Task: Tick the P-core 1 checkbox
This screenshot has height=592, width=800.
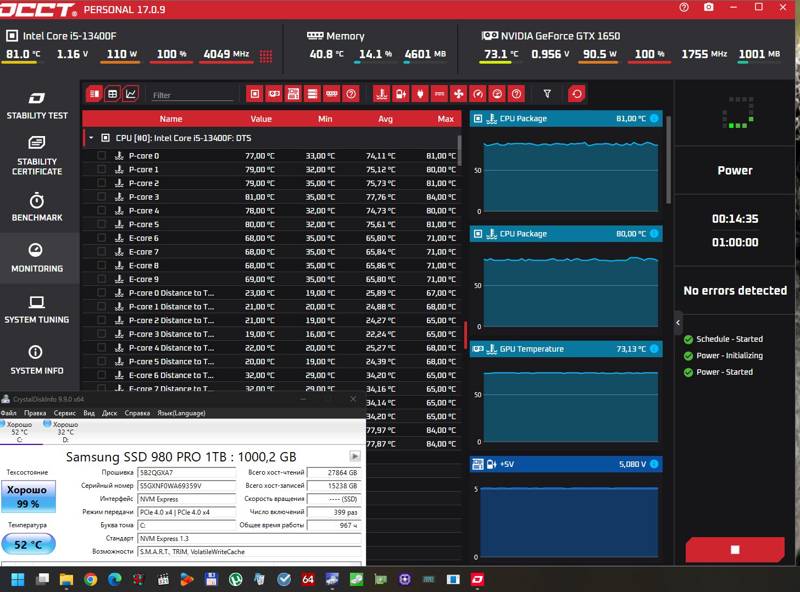Action: pos(102,169)
